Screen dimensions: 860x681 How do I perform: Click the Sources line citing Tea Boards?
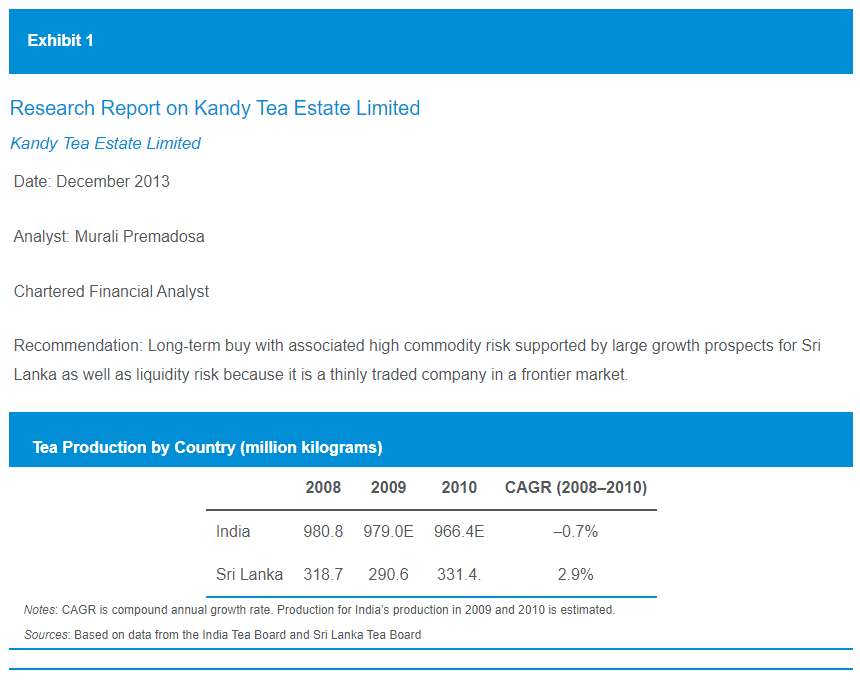click(x=222, y=634)
